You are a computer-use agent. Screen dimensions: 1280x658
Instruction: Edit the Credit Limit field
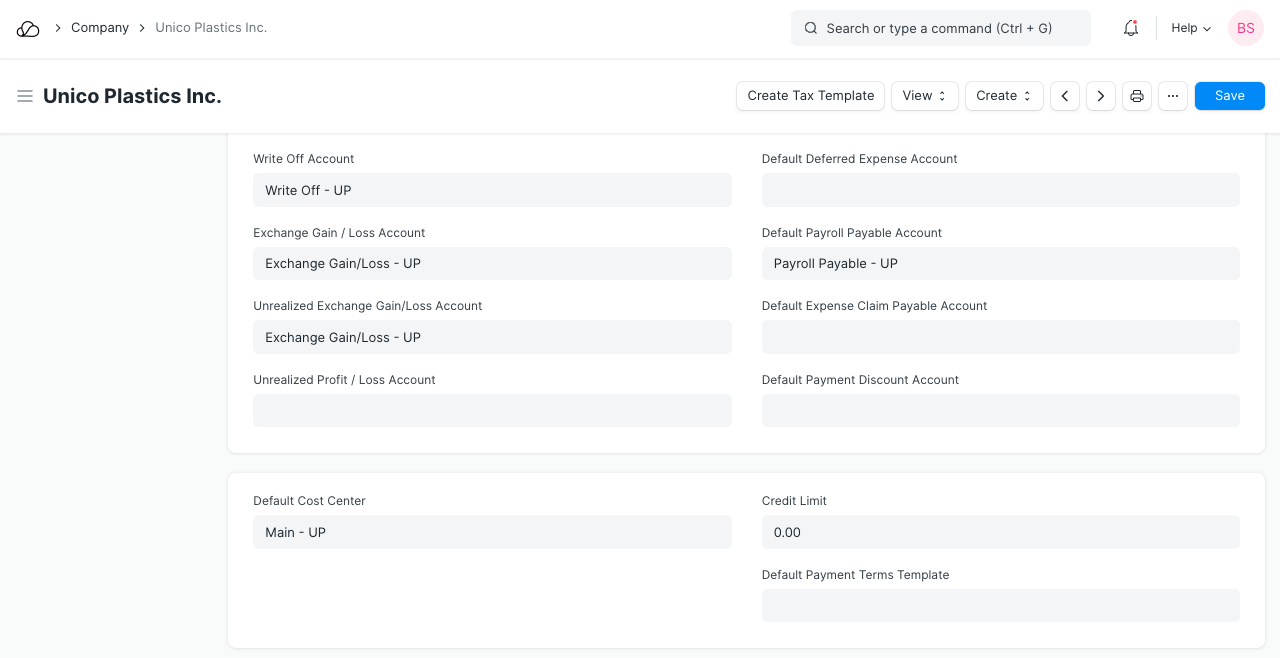tap(1000, 532)
